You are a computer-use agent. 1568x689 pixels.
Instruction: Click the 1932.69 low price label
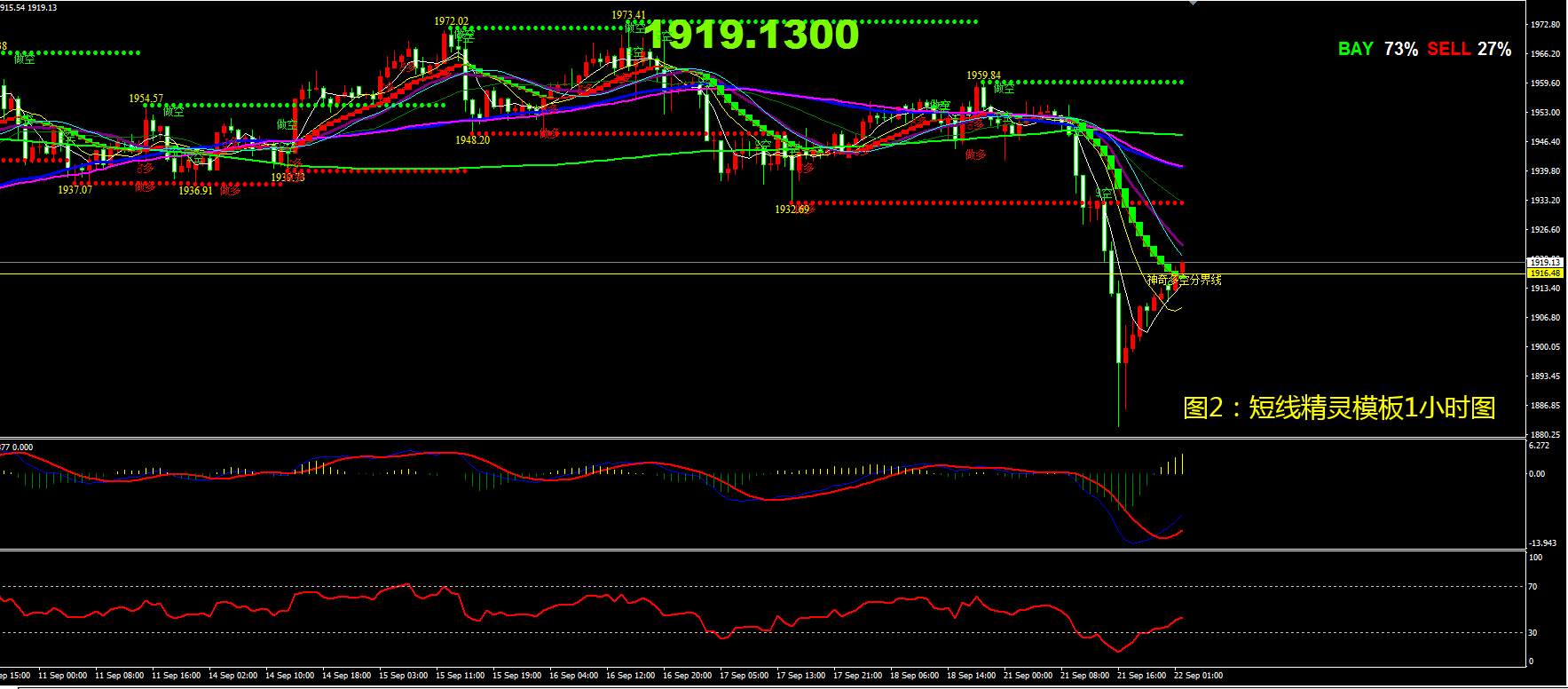[x=792, y=210]
